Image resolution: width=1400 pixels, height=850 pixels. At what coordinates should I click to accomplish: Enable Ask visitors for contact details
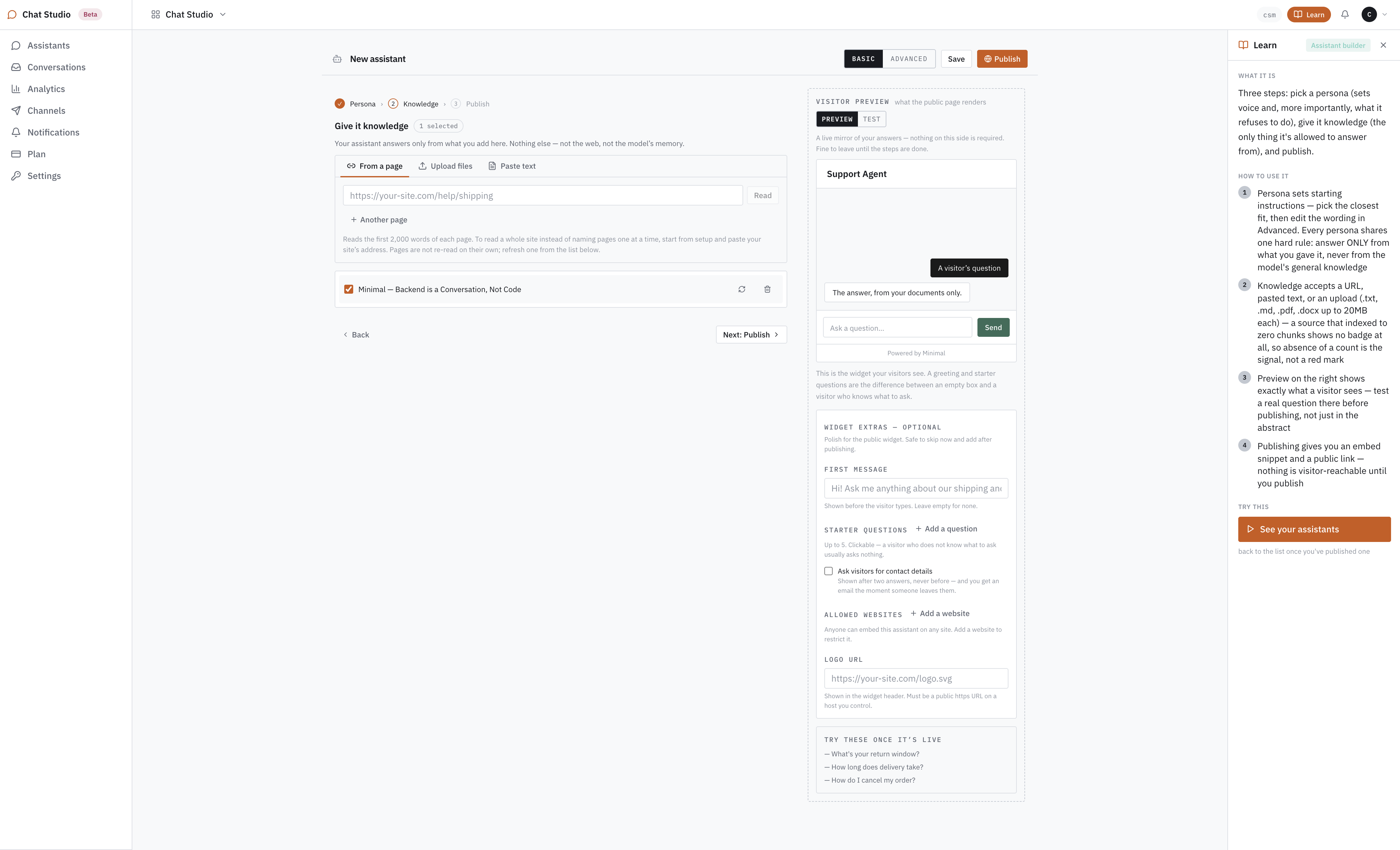click(x=828, y=571)
